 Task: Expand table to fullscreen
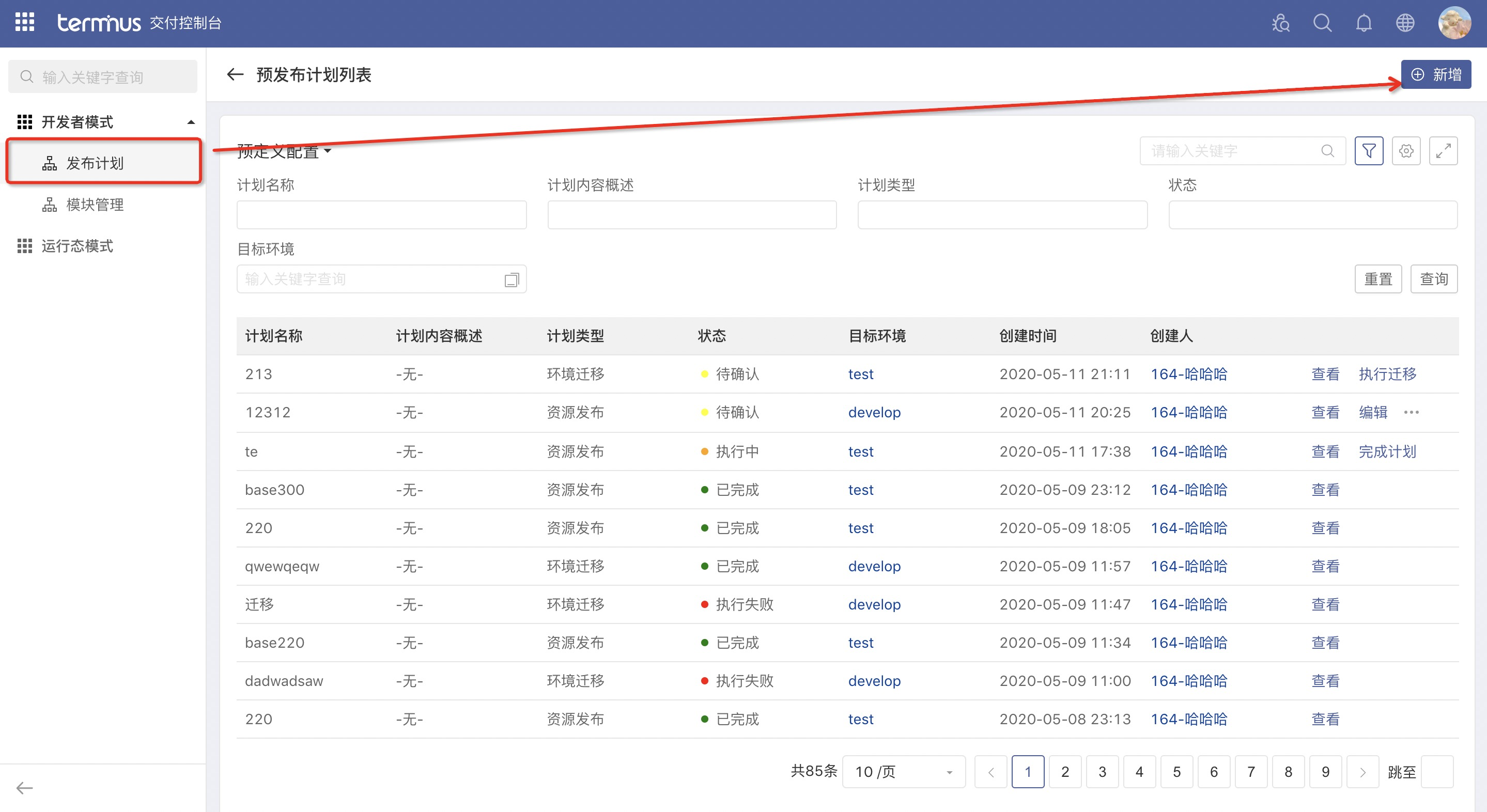(1443, 151)
